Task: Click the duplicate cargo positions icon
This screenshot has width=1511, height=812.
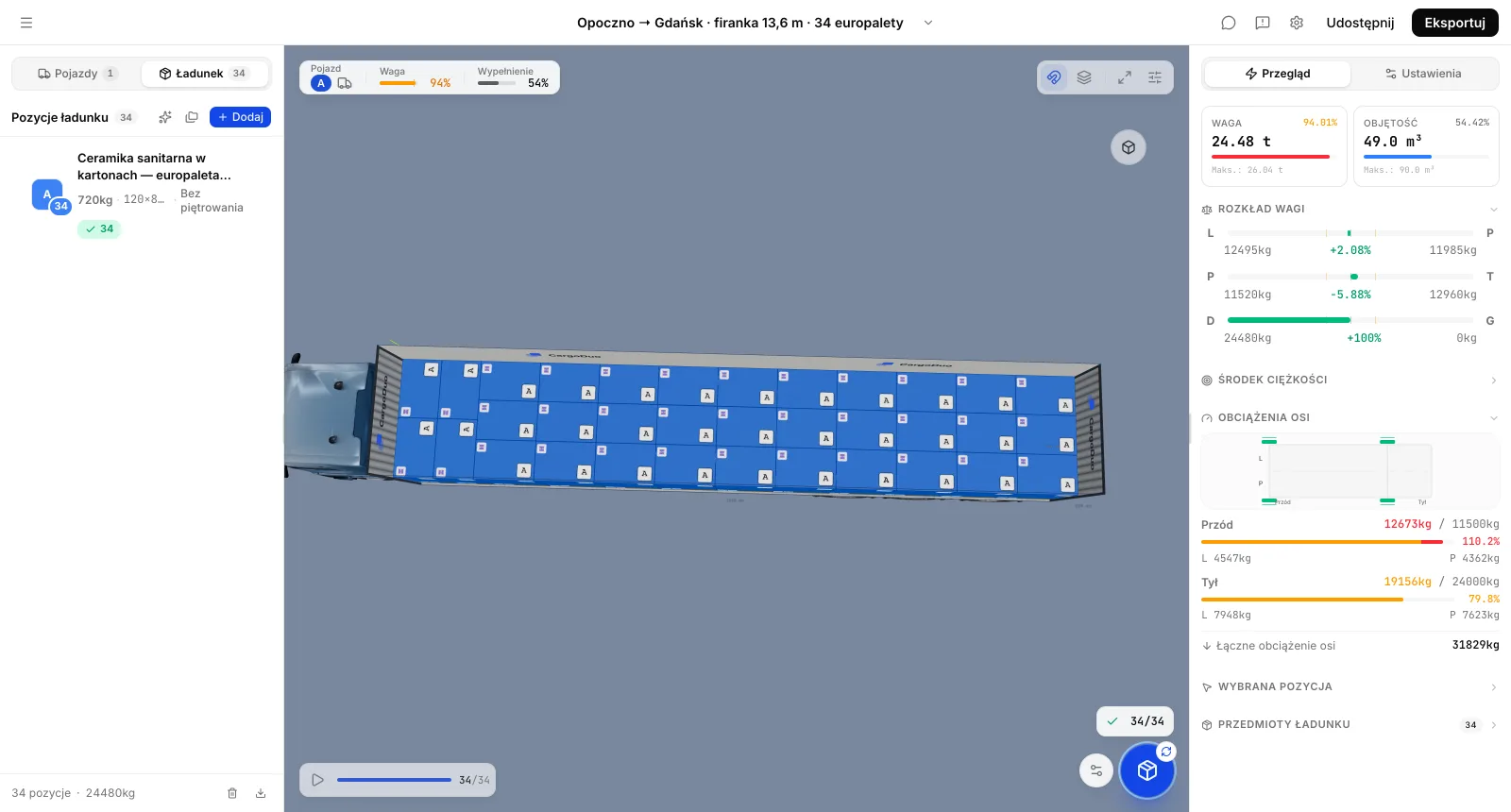Action: tap(192, 117)
